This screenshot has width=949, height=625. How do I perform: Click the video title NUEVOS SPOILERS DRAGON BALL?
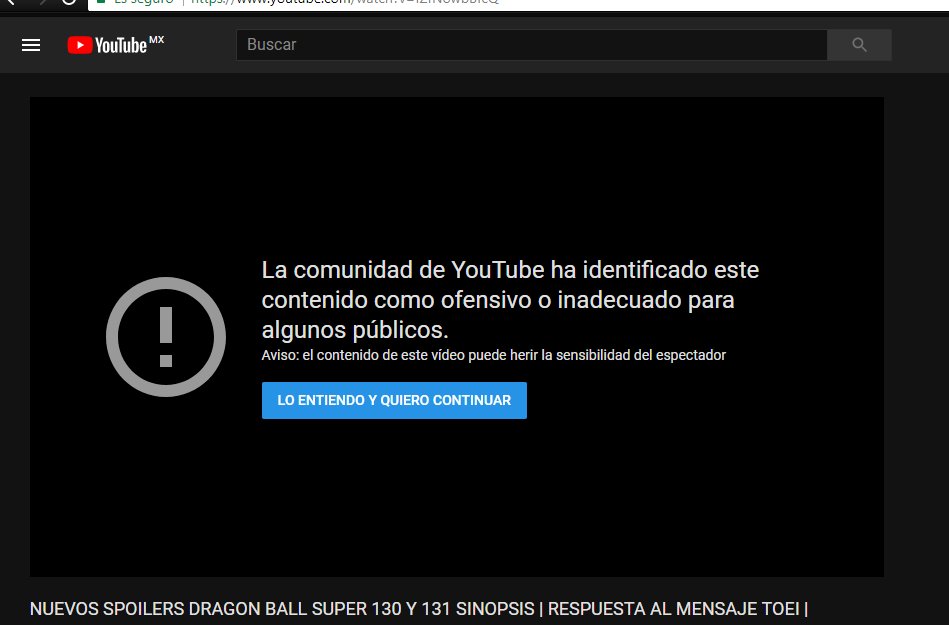click(x=419, y=609)
